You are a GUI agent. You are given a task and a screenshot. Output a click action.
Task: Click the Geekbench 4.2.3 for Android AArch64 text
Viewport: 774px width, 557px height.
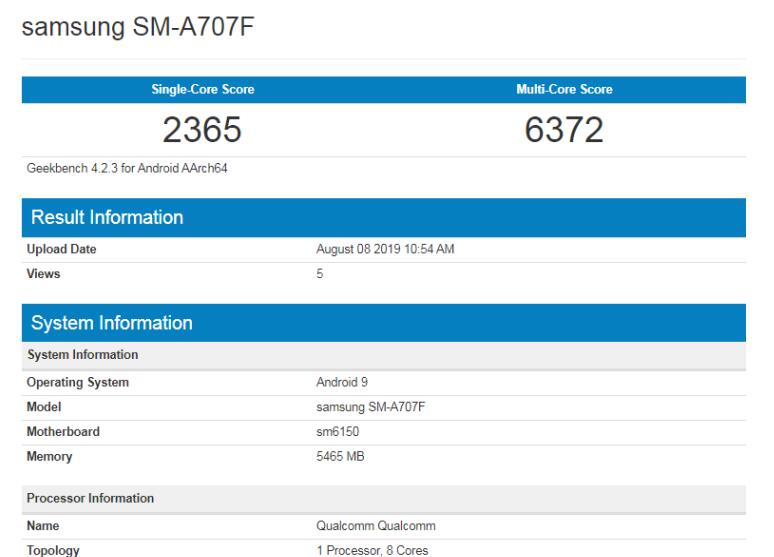tap(127, 168)
